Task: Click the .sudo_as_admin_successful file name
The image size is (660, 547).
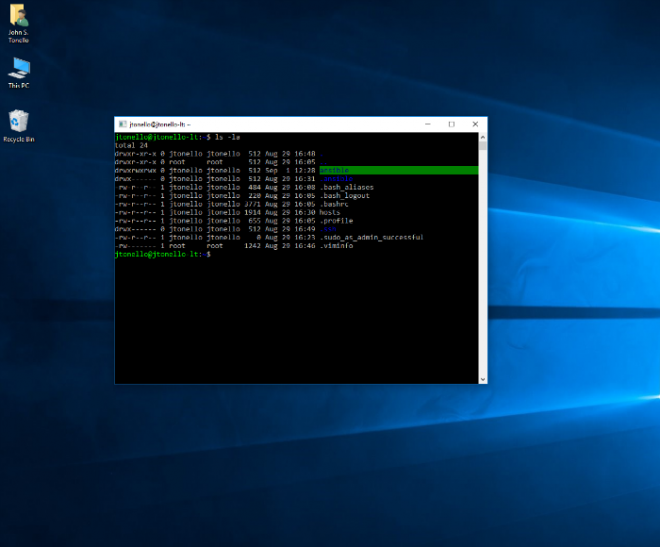Action: point(372,238)
